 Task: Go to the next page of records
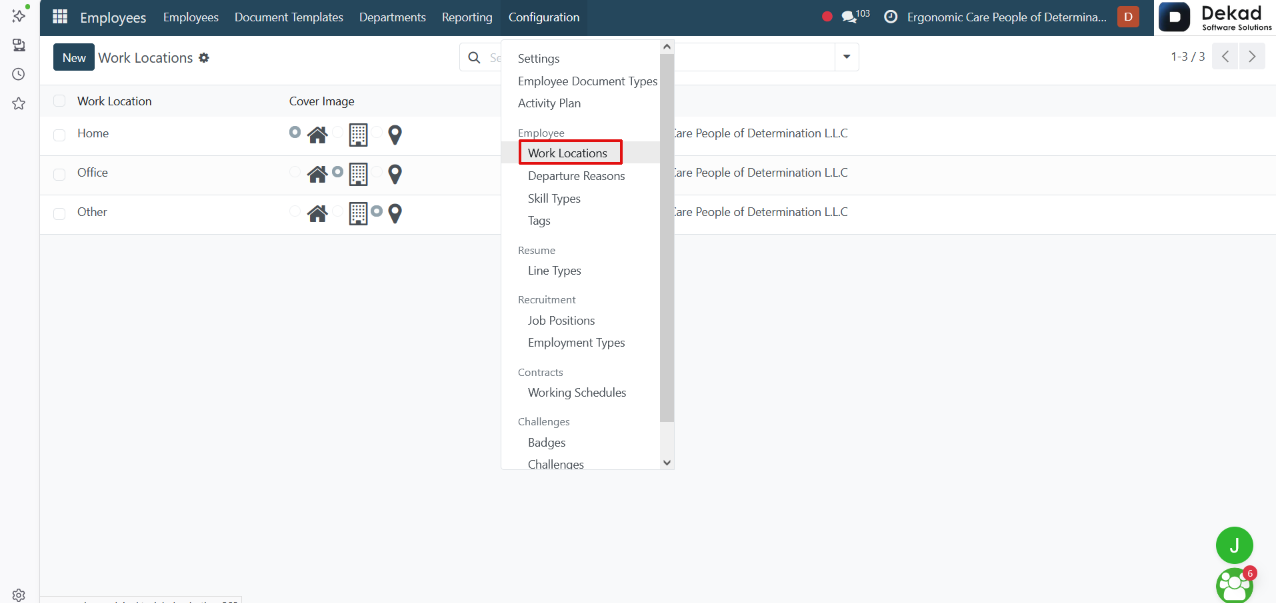1252,57
